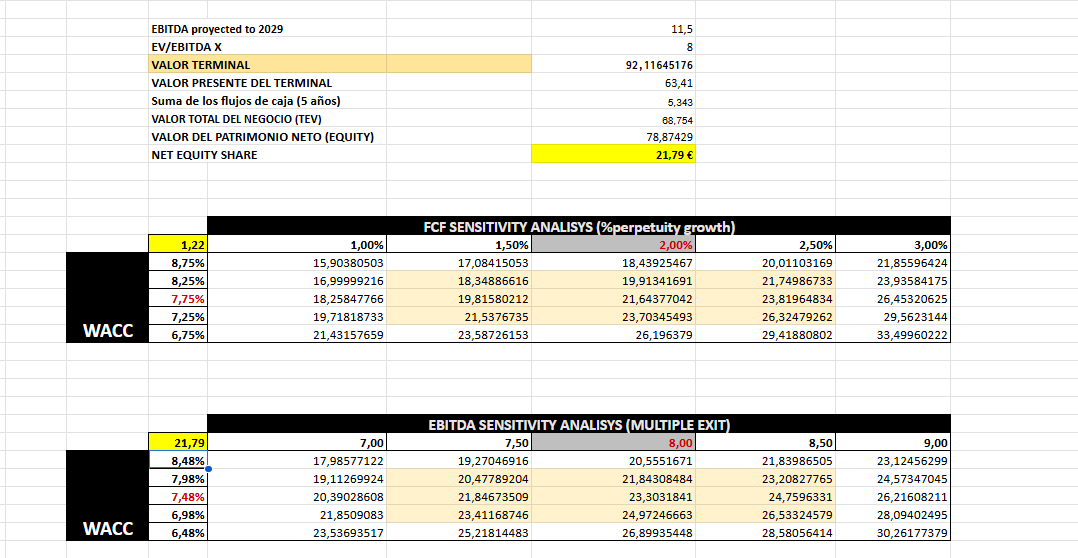Select the 7,00 multiple column header
This screenshot has height=558, width=1078.
pyautogui.click(x=297, y=443)
